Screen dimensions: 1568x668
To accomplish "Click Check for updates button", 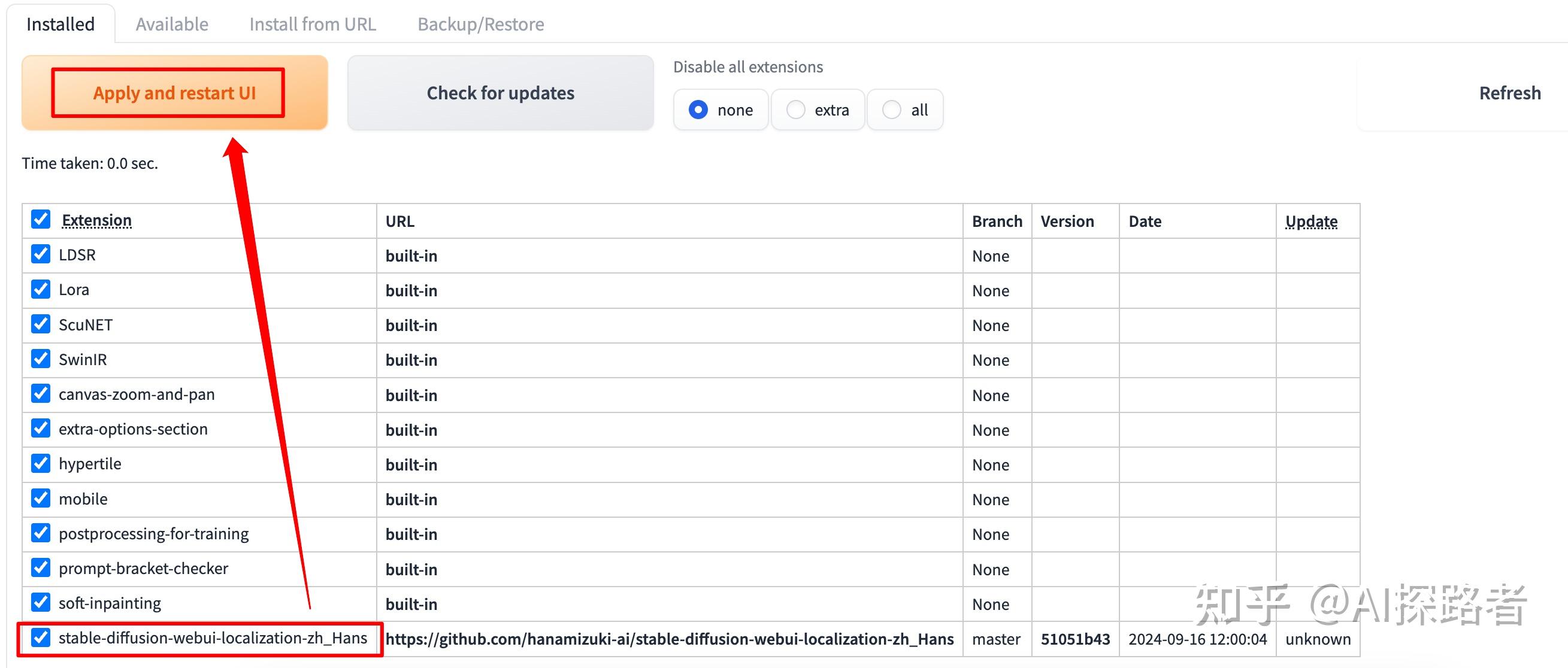I will pos(500,92).
